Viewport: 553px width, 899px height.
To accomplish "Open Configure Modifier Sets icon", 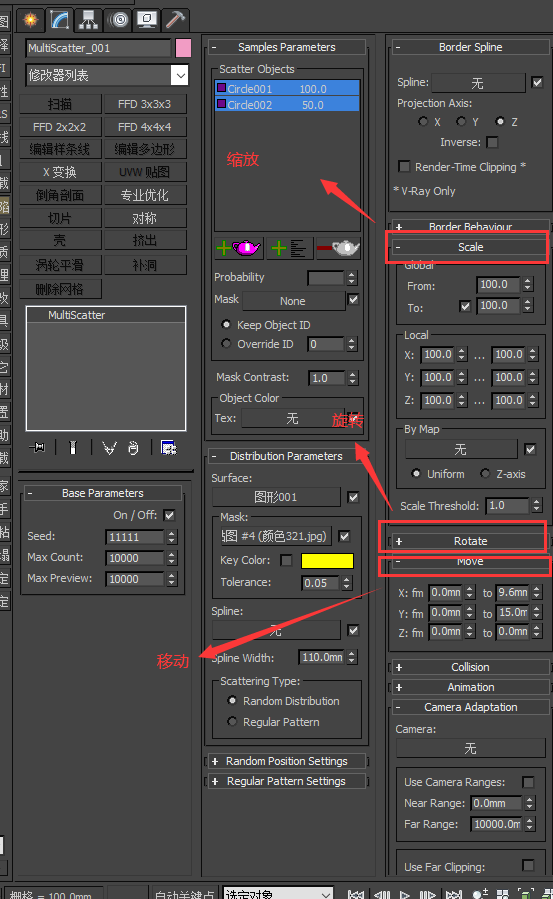I will click(x=168, y=447).
